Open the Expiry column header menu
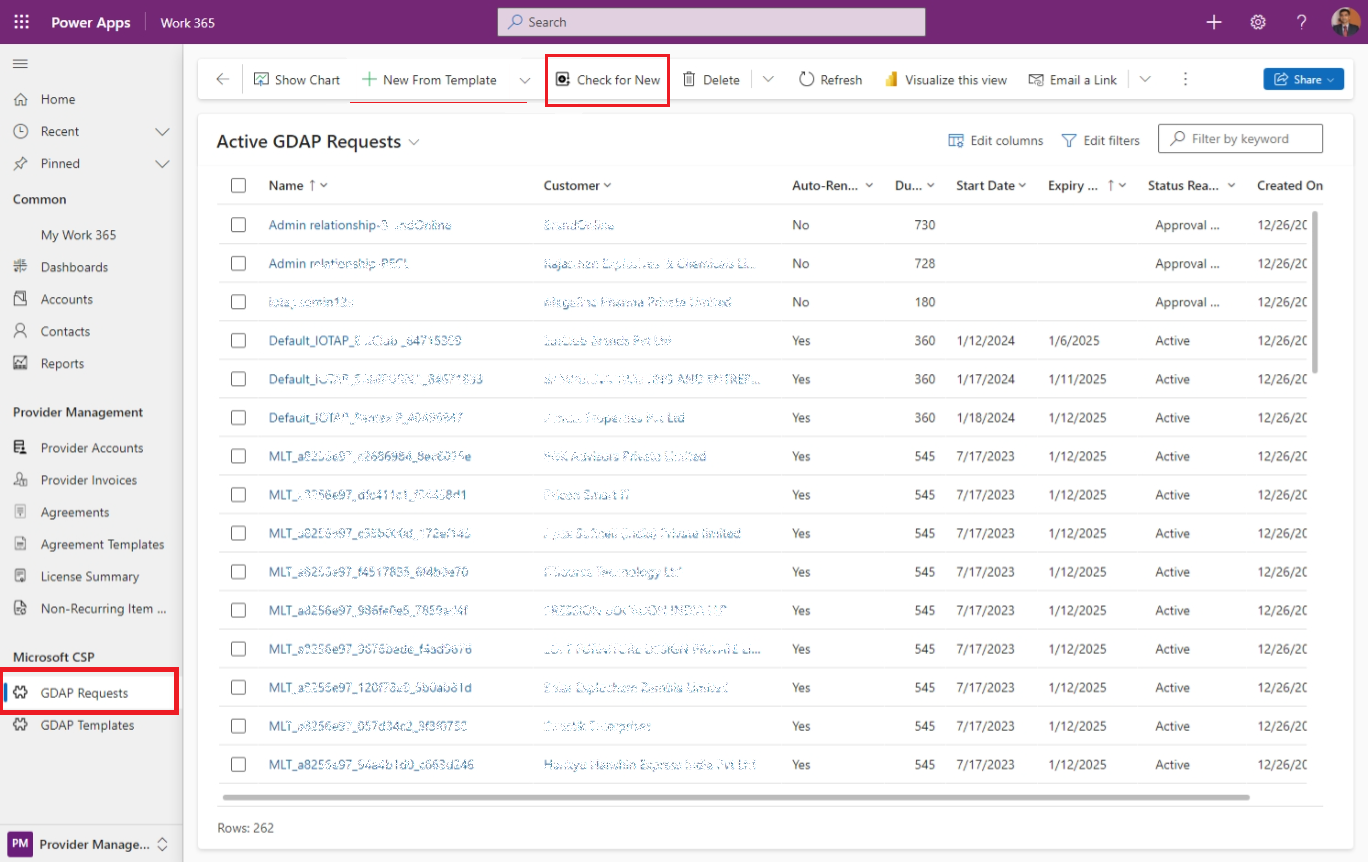The height and width of the screenshot is (862, 1368). 1087,185
